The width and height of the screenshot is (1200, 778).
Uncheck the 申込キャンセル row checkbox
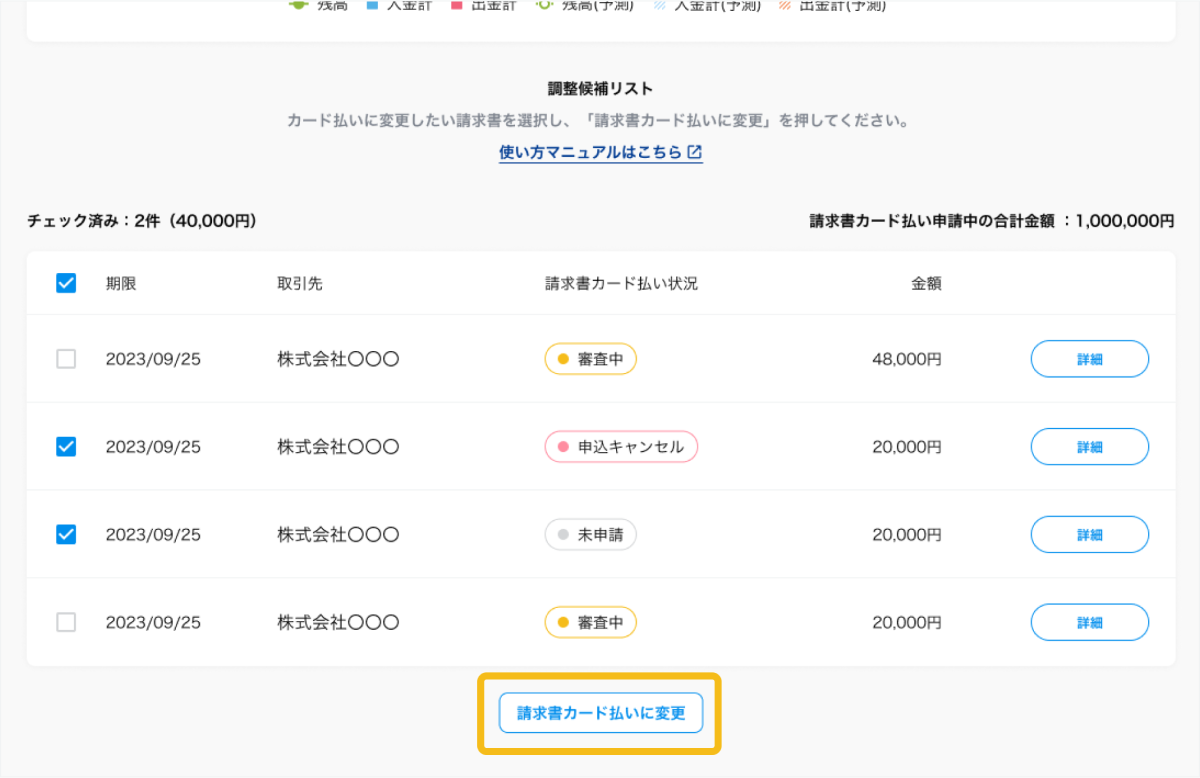tap(66, 447)
